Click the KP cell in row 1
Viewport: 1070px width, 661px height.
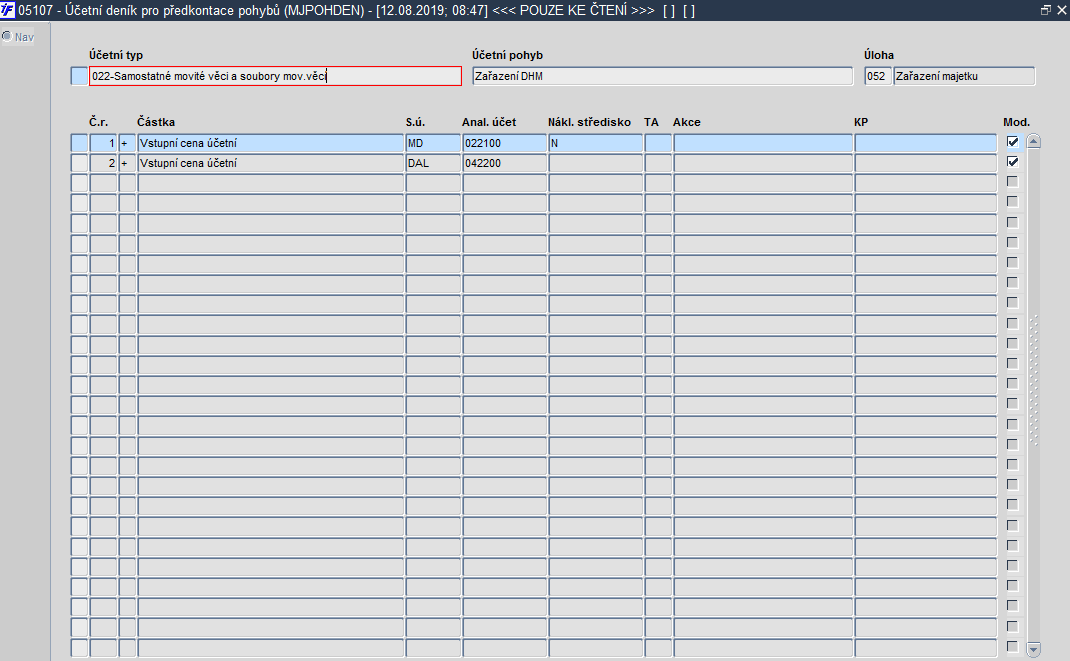(x=925, y=143)
